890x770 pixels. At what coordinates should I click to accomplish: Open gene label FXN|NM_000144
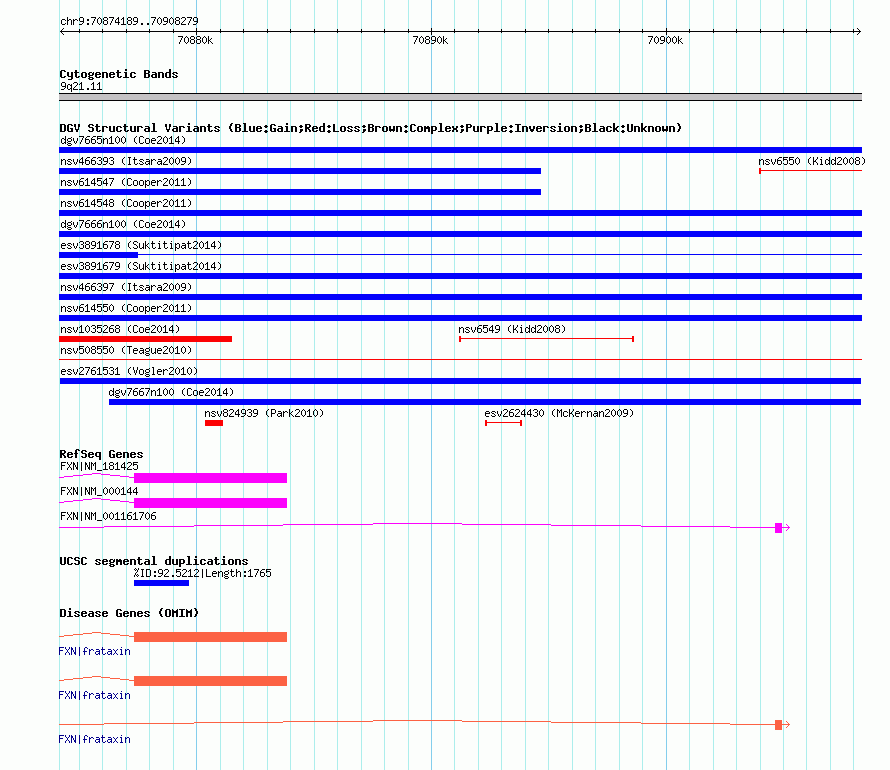(99, 491)
